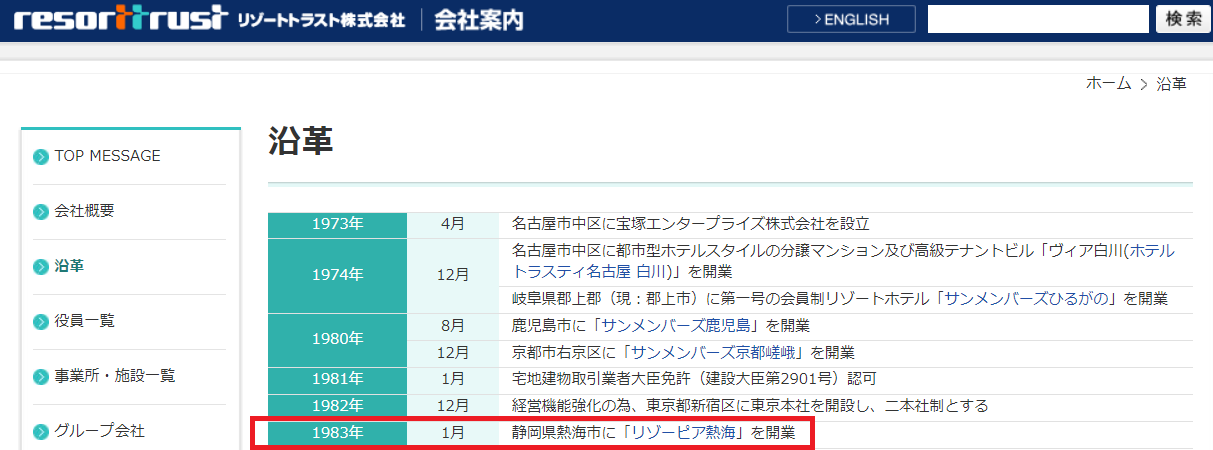This screenshot has width=1213, height=450.
Task: Go to 役員一覧 in sidebar
Action: (85, 321)
